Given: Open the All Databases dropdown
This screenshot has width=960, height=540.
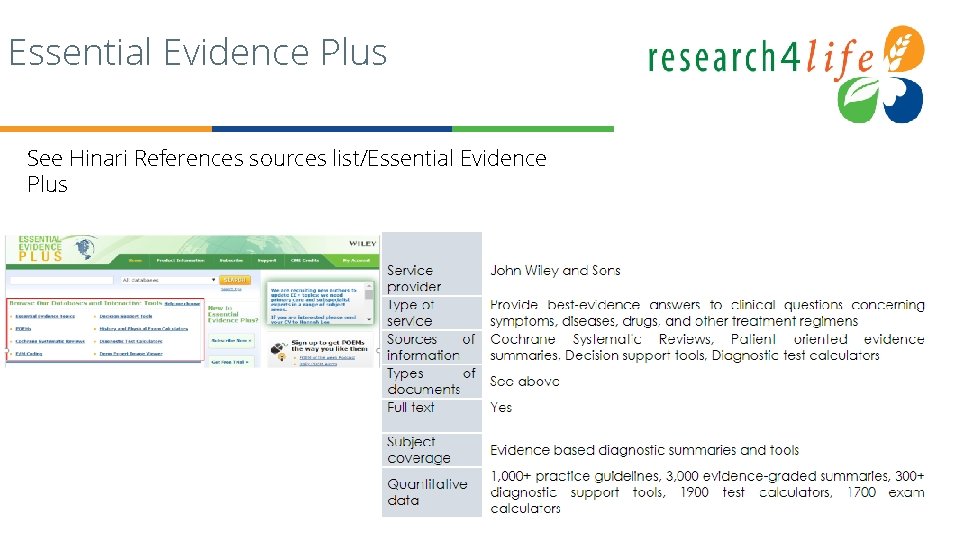Looking at the screenshot, I should pos(168,280).
